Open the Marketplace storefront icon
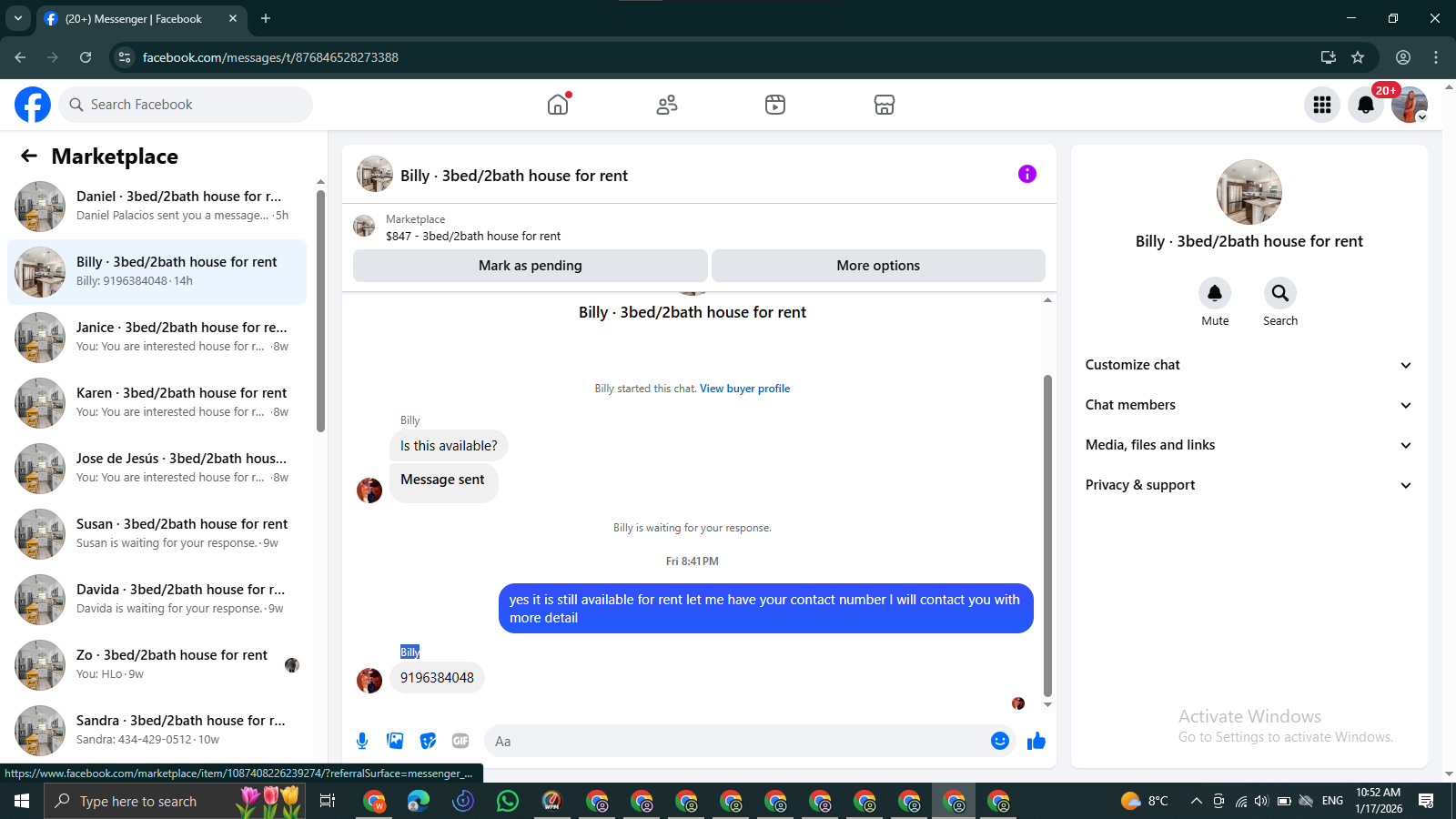Screen dimensions: 1456x819 click(885, 105)
